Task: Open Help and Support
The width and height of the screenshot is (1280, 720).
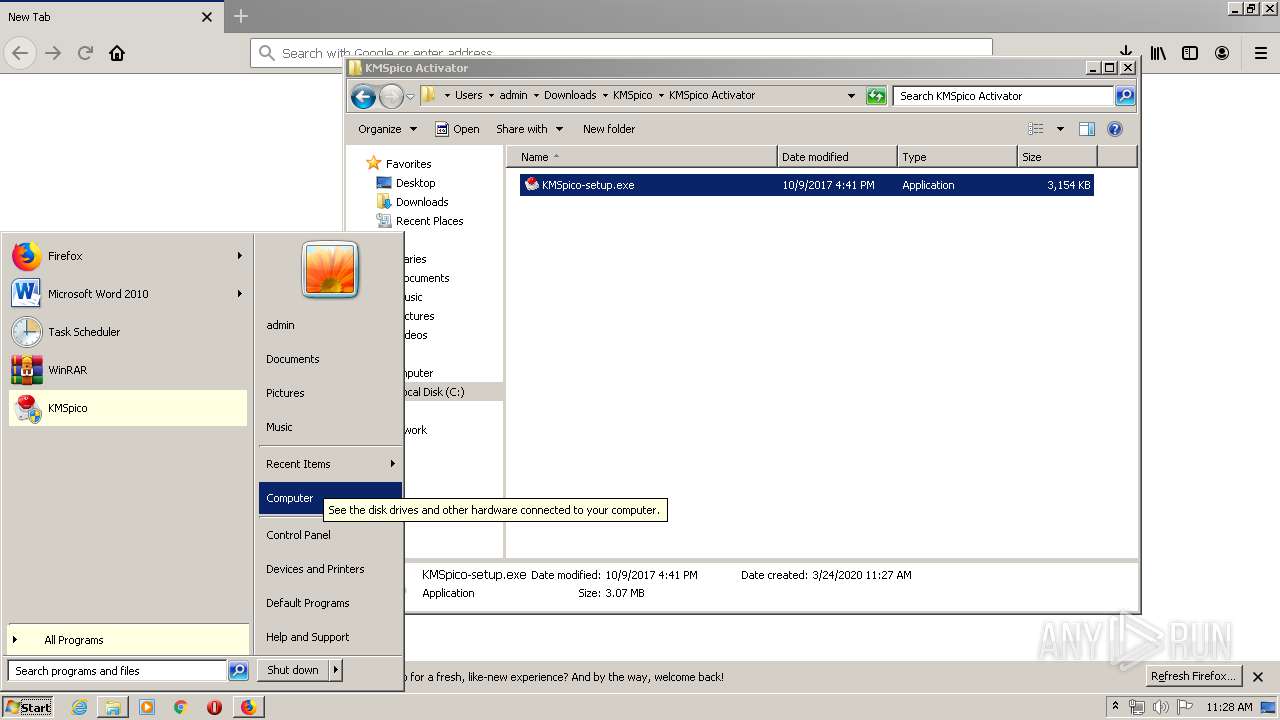Action: click(330, 637)
